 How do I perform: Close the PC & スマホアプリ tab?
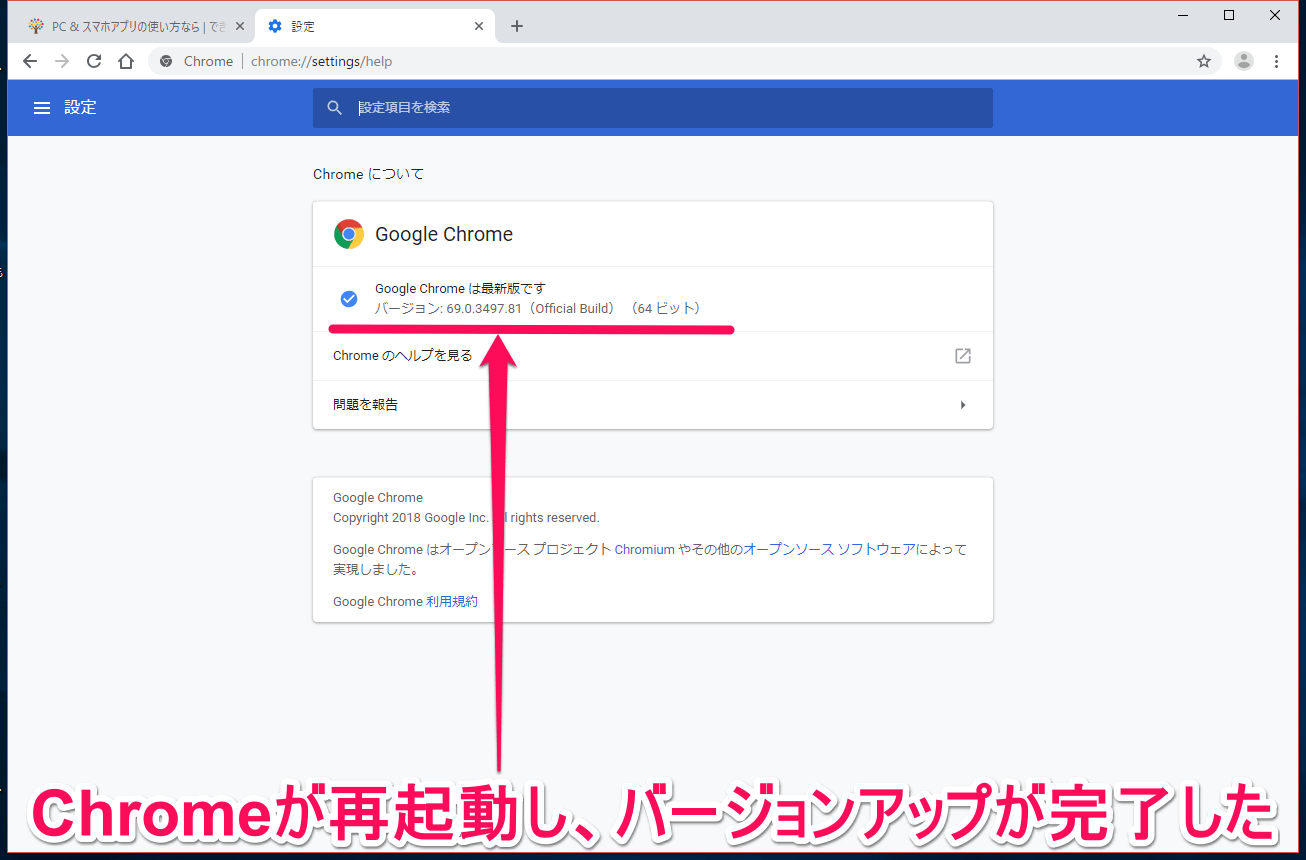(x=240, y=26)
